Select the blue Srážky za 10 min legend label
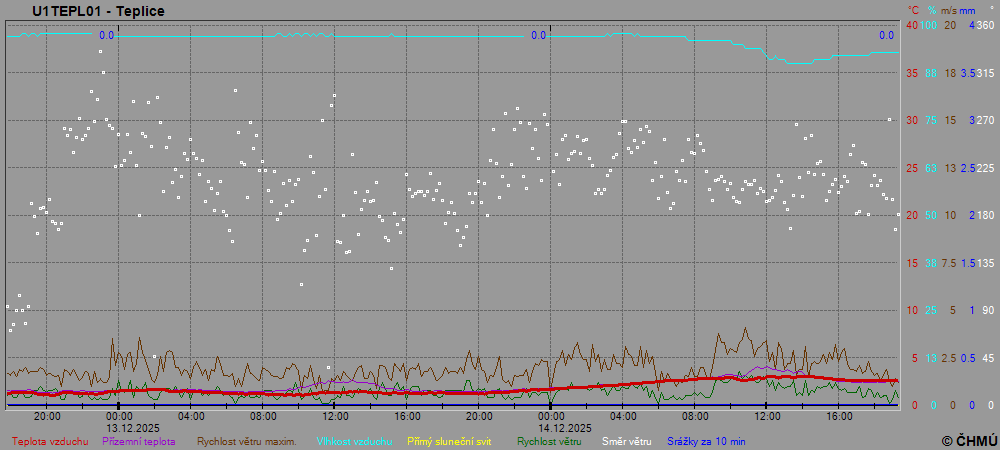Screen dimensions: 1000x450 (707, 441)
